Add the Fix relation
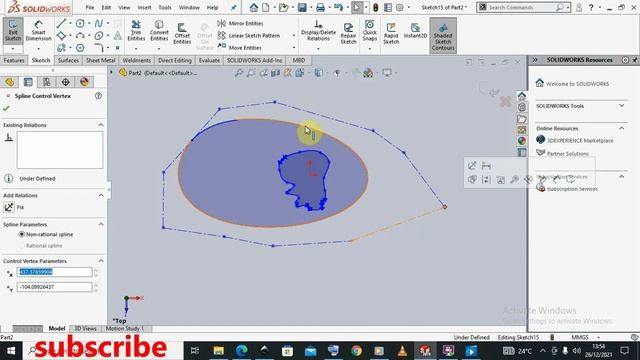The height and width of the screenshot is (360, 640). [9, 207]
